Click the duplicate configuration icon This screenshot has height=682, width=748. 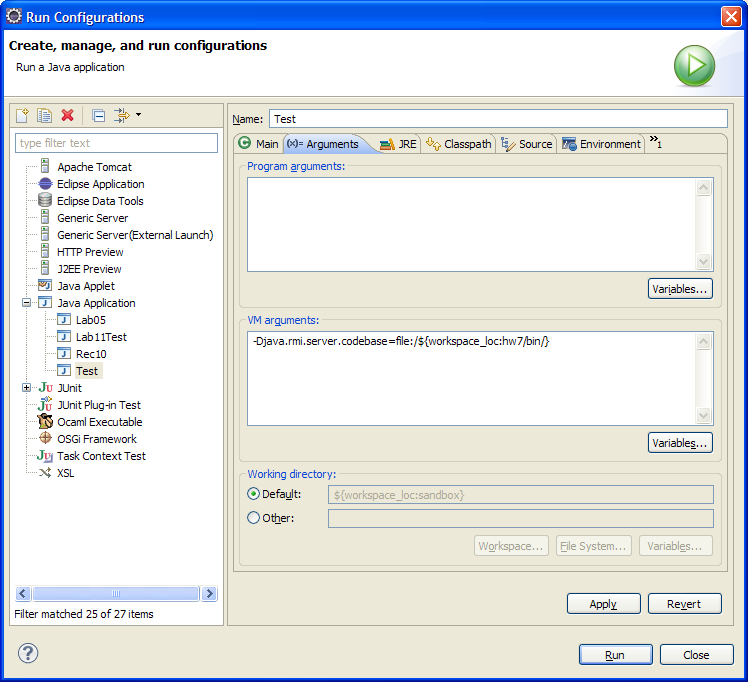click(x=44, y=116)
